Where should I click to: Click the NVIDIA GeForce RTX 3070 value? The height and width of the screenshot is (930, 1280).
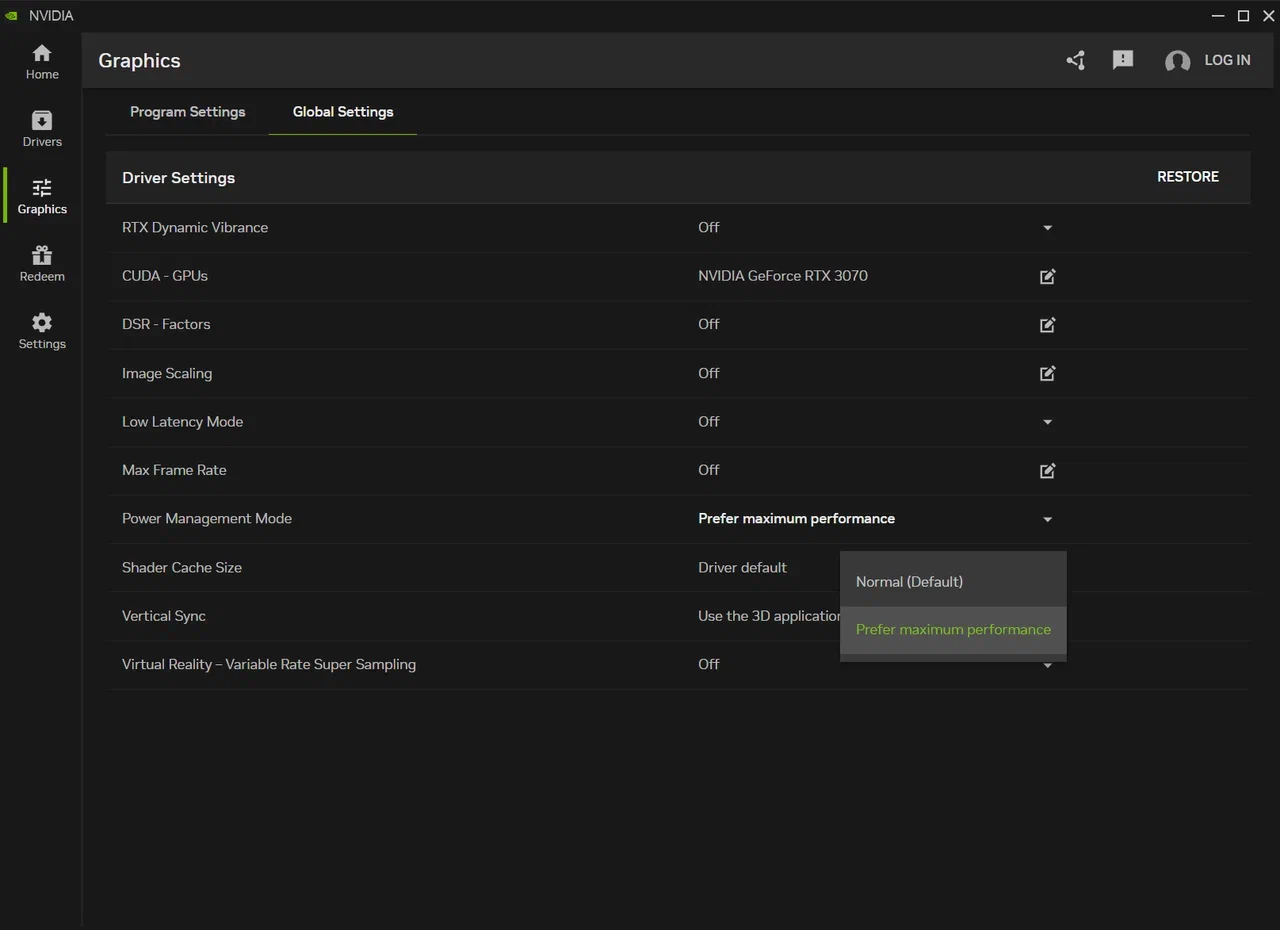[x=783, y=276]
